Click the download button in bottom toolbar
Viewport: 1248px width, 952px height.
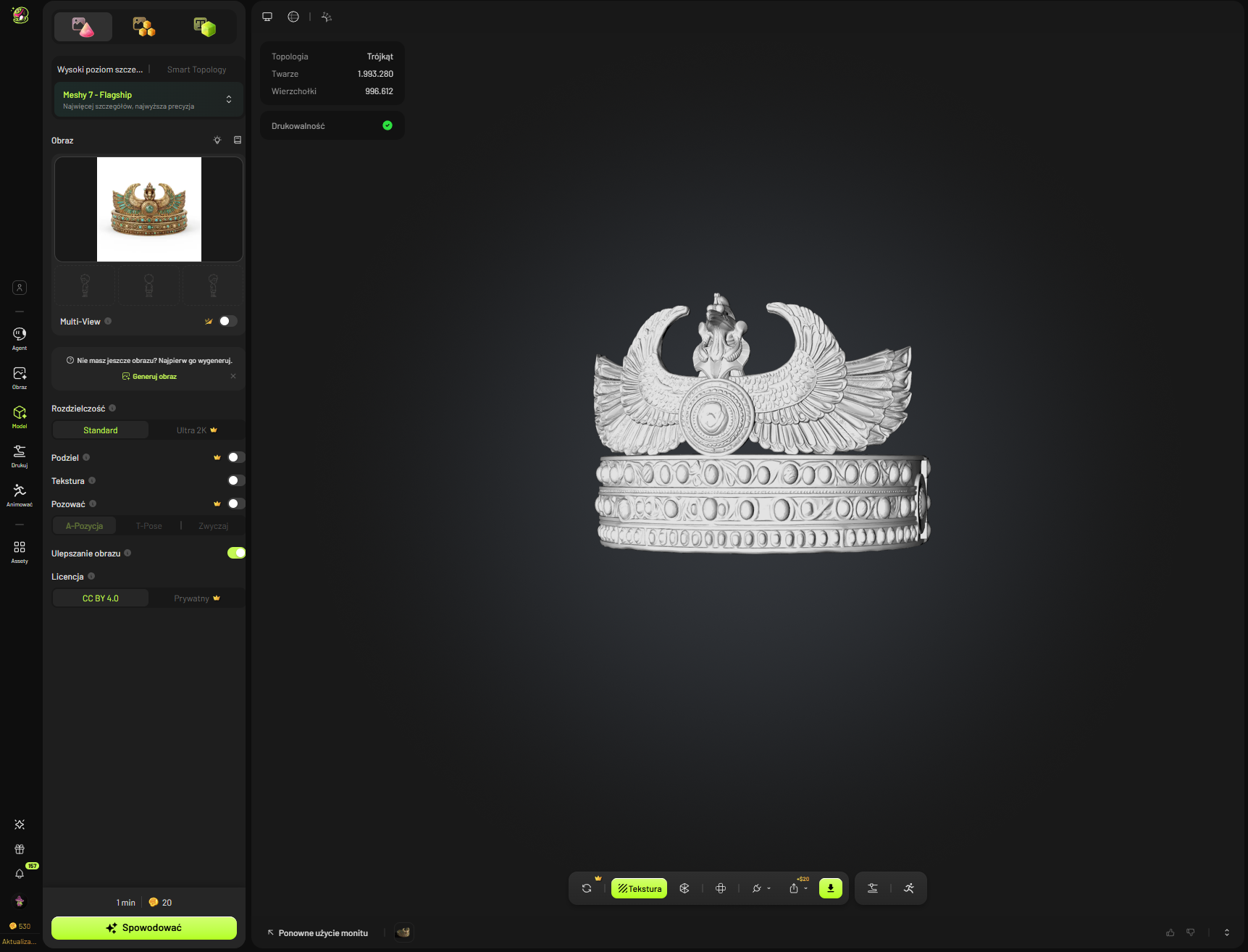click(x=831, y=888)
